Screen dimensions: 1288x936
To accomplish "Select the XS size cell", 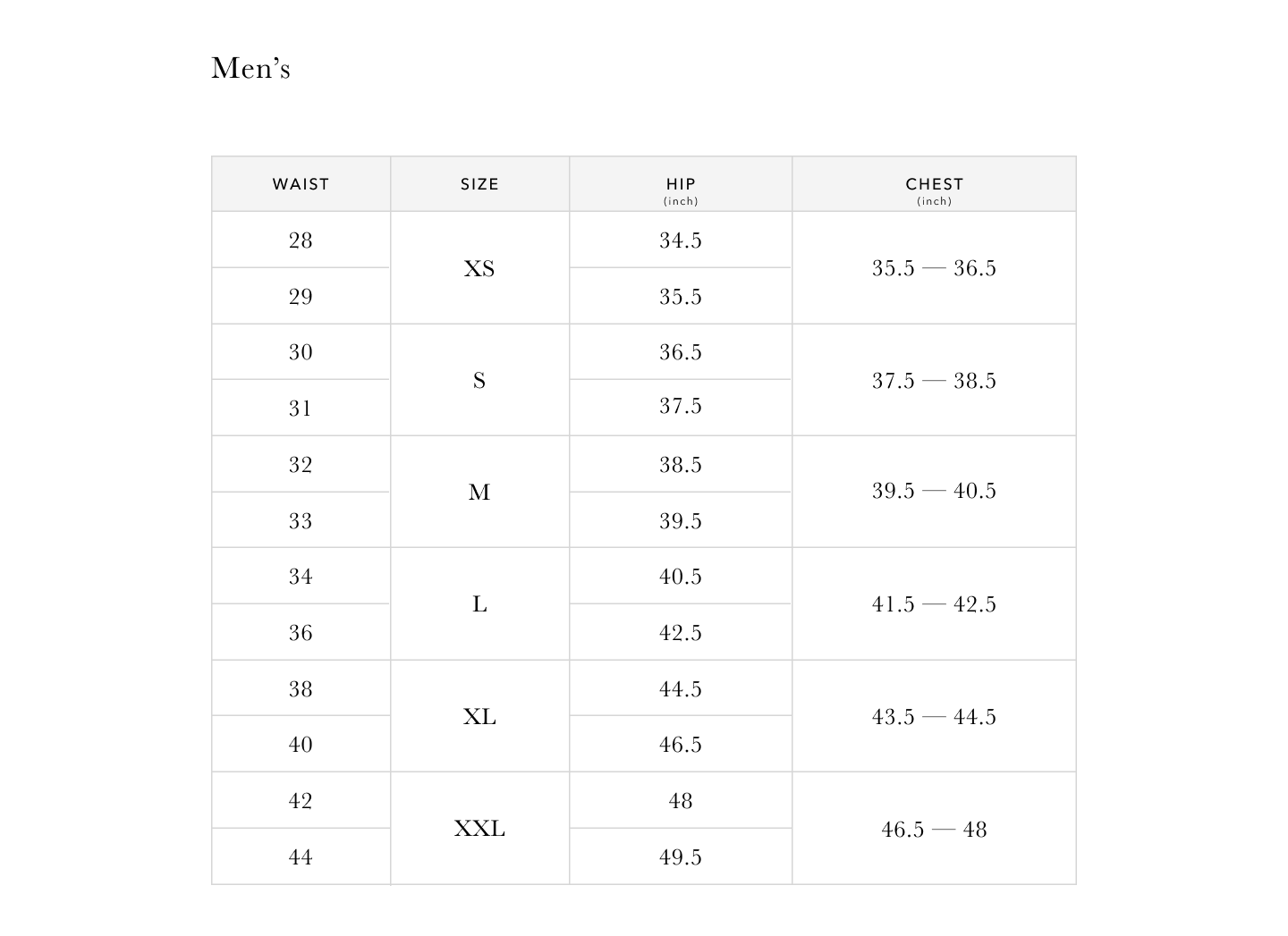I will 479,268.
